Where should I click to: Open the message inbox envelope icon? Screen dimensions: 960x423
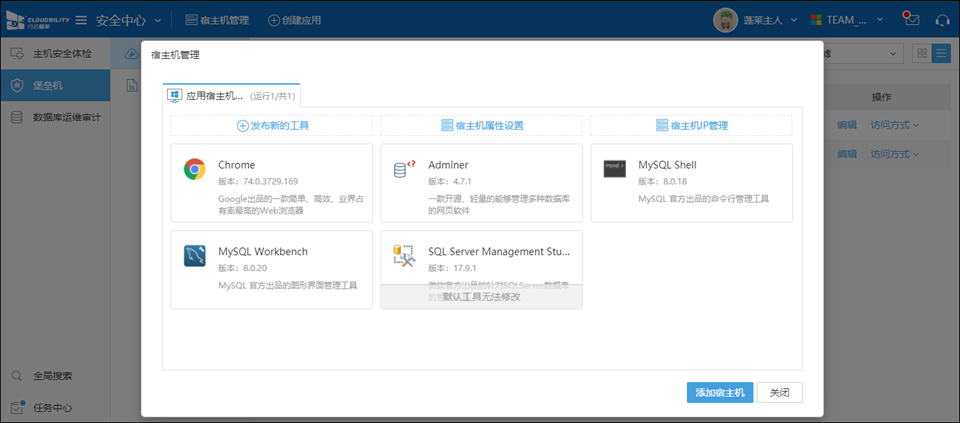tap(910, 20)
